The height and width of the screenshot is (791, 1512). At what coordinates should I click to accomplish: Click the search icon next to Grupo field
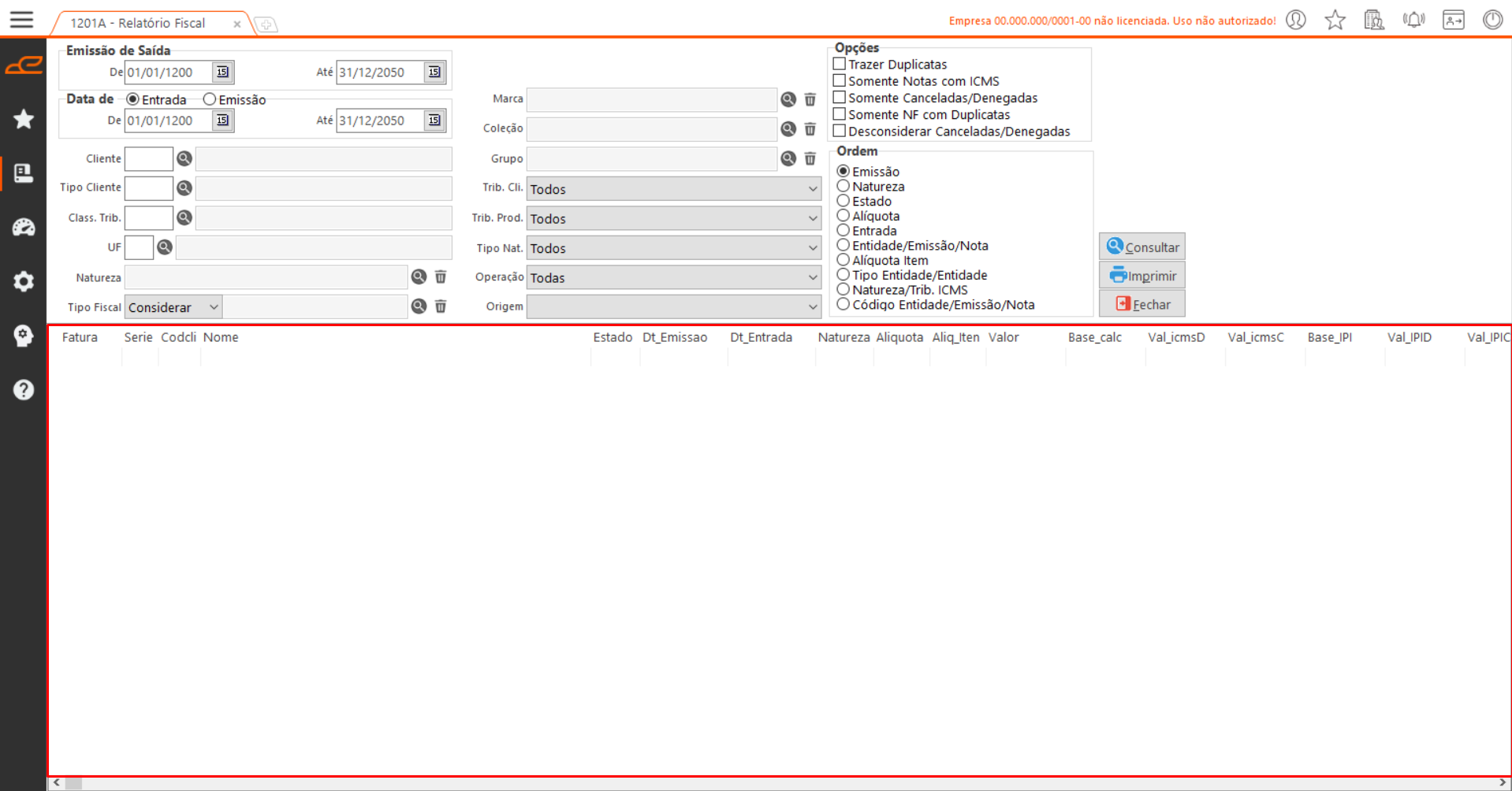tap(788, 159)
